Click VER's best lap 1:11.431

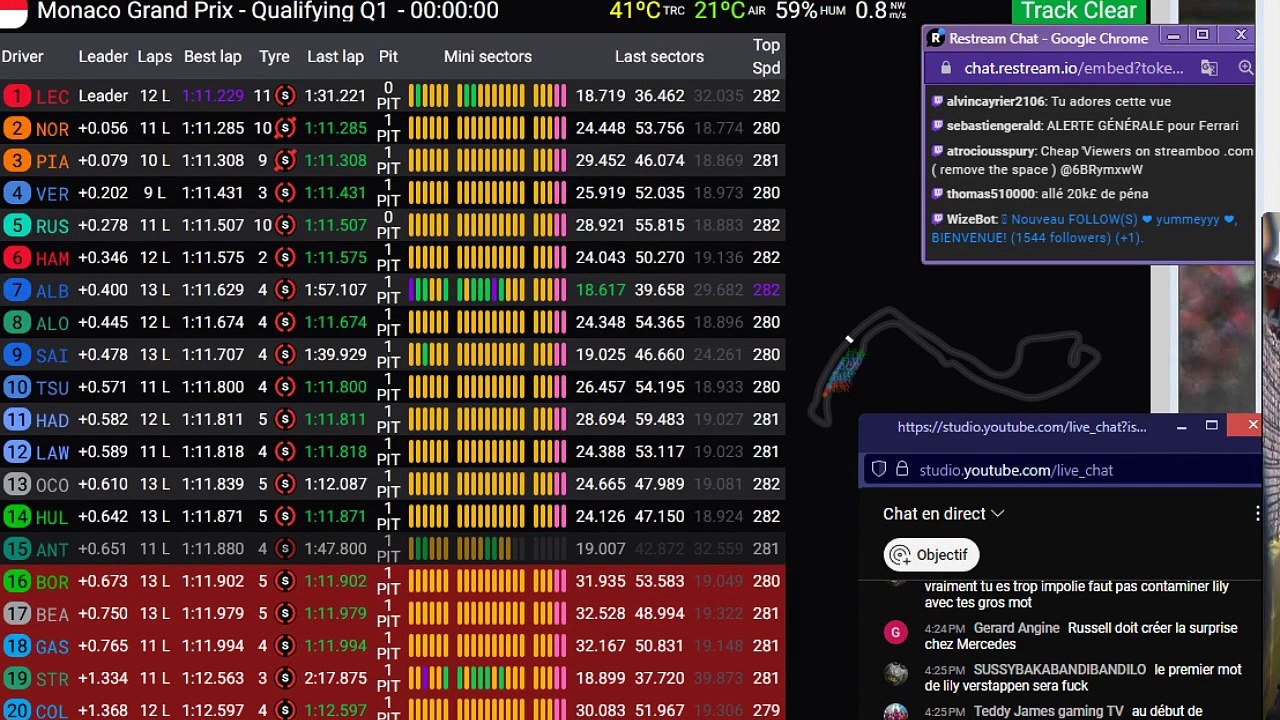(x=213, y=193)
